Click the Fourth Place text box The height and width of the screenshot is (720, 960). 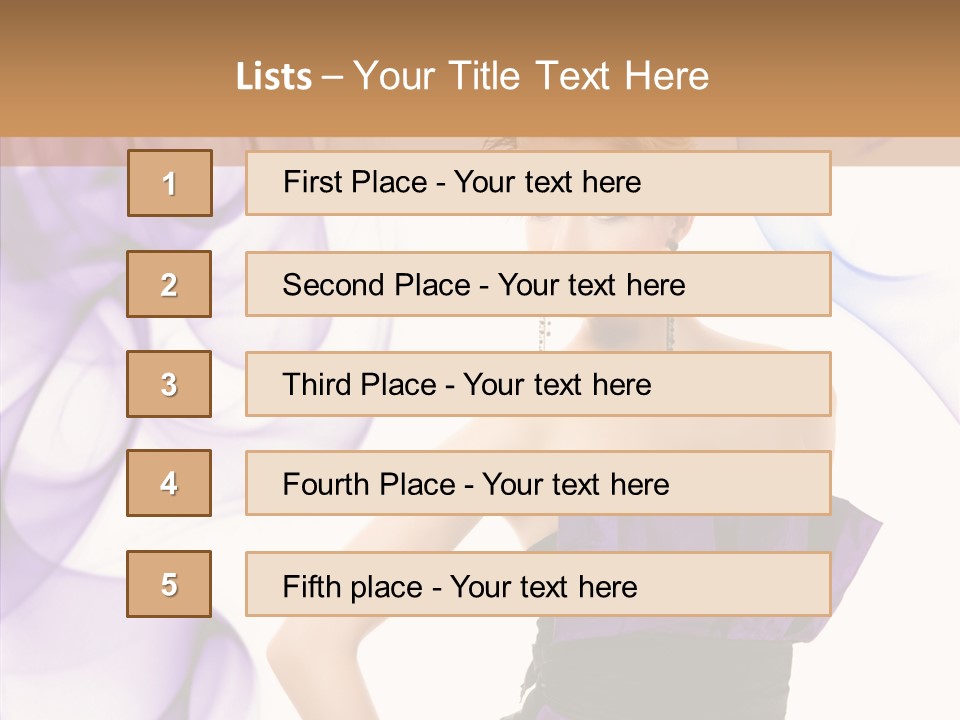[x=538, y=483]
